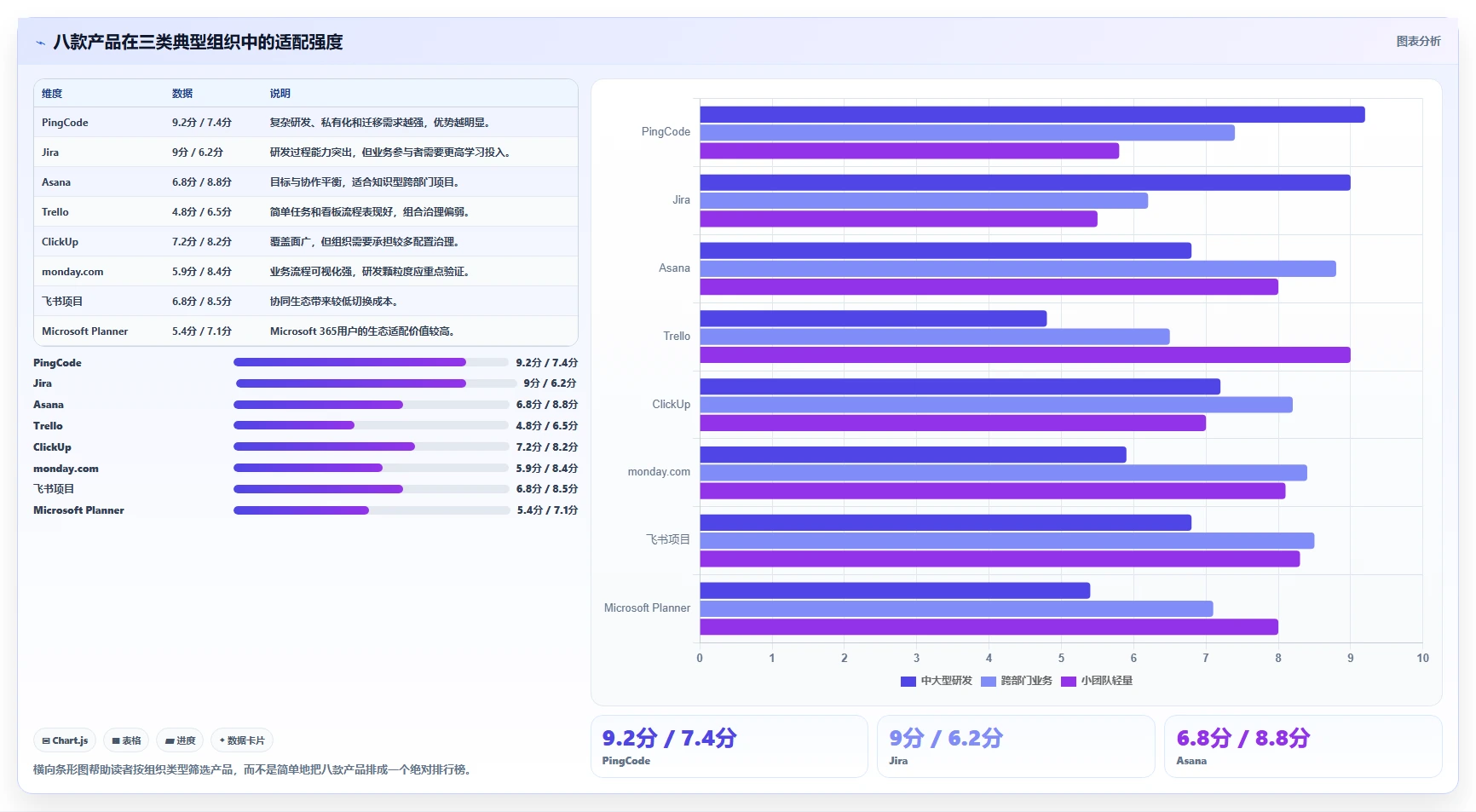Click the PingCode progress bar
This screenshot has width=1476, height=812.
(371, 362)
